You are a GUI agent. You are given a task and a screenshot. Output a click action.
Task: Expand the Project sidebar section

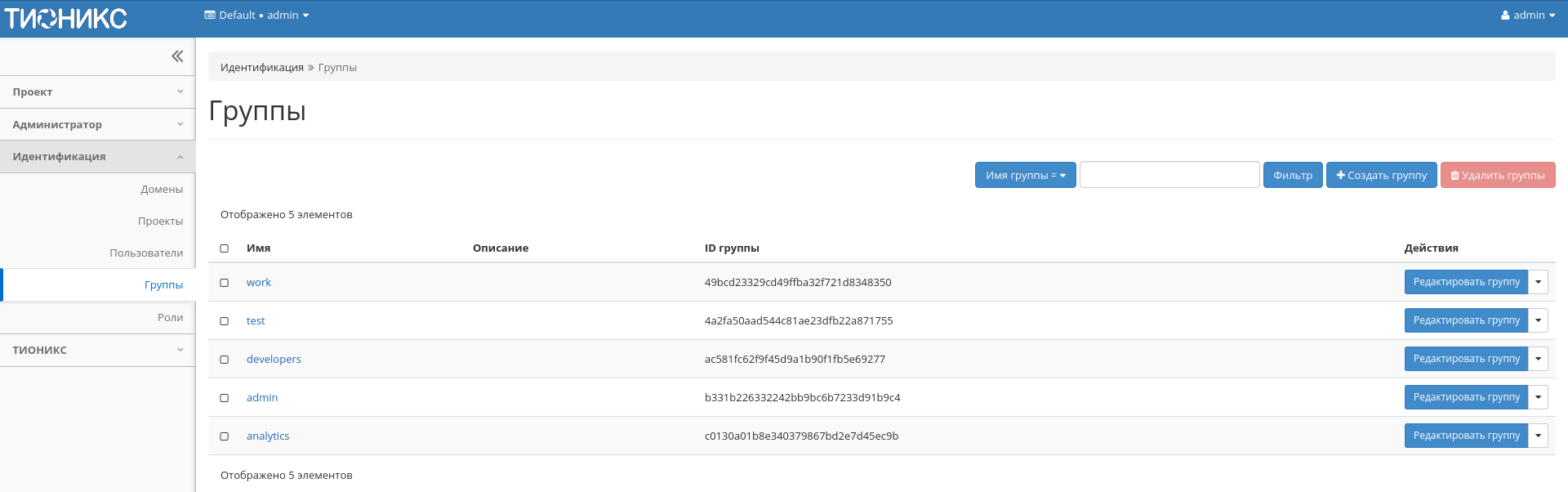coord(97,92)
